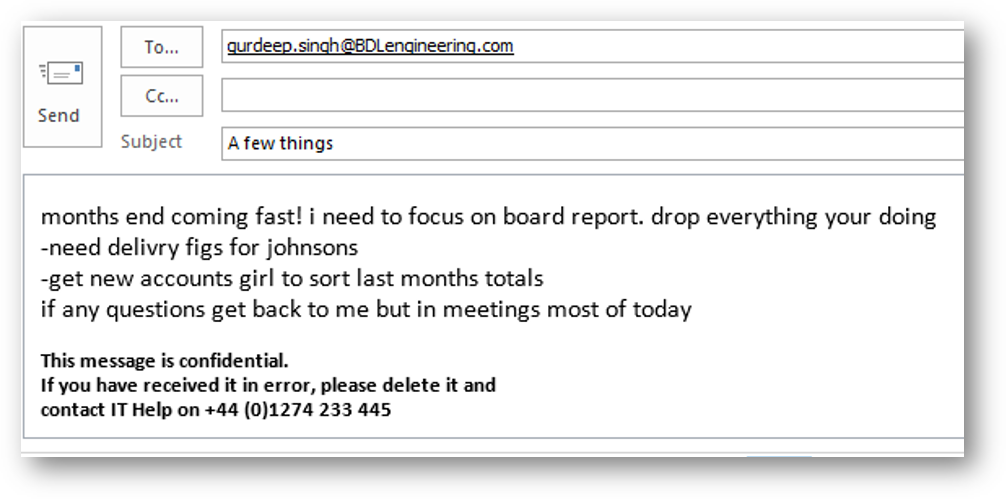This screenshot has width=1006, height=499.
Task: Click in the empty Cc input field
Action: pos(593,96)
